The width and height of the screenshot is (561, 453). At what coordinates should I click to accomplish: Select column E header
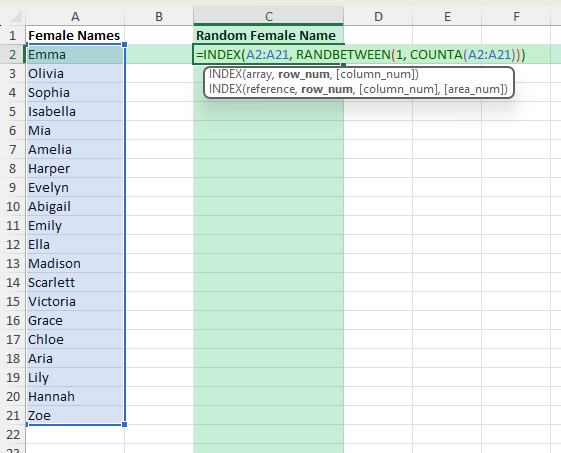(x=447, y=16)
